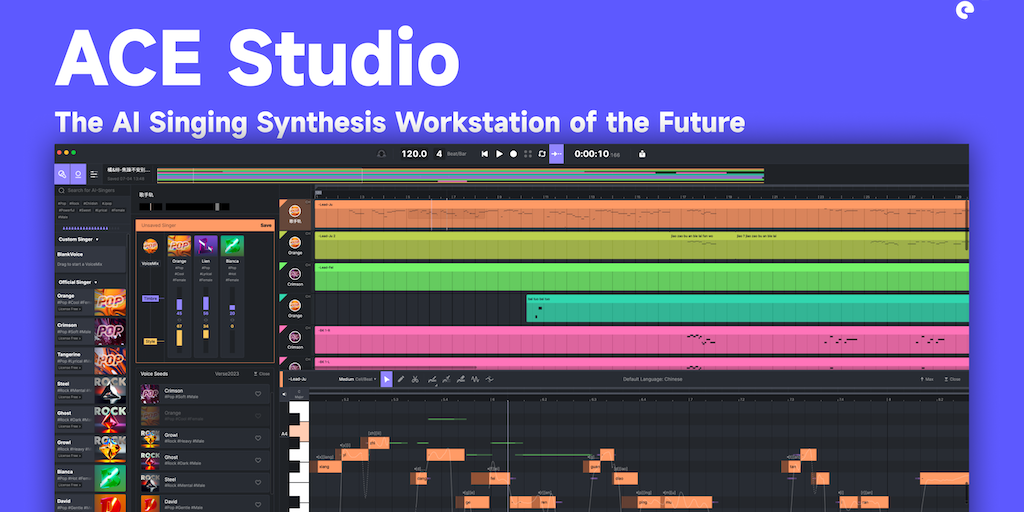Select the third pitch curve pen tool
Screen dimensions: 1024x512
(x=460, y=379)
